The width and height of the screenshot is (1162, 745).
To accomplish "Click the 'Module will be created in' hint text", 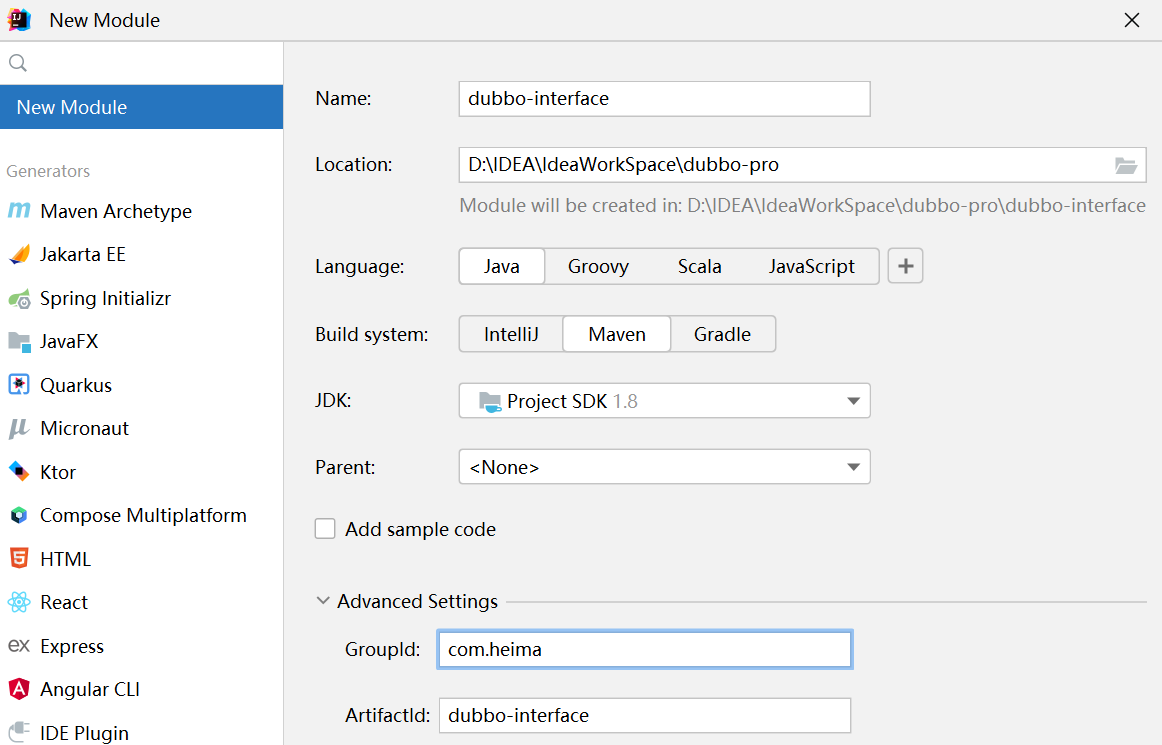I will point(803,205).
